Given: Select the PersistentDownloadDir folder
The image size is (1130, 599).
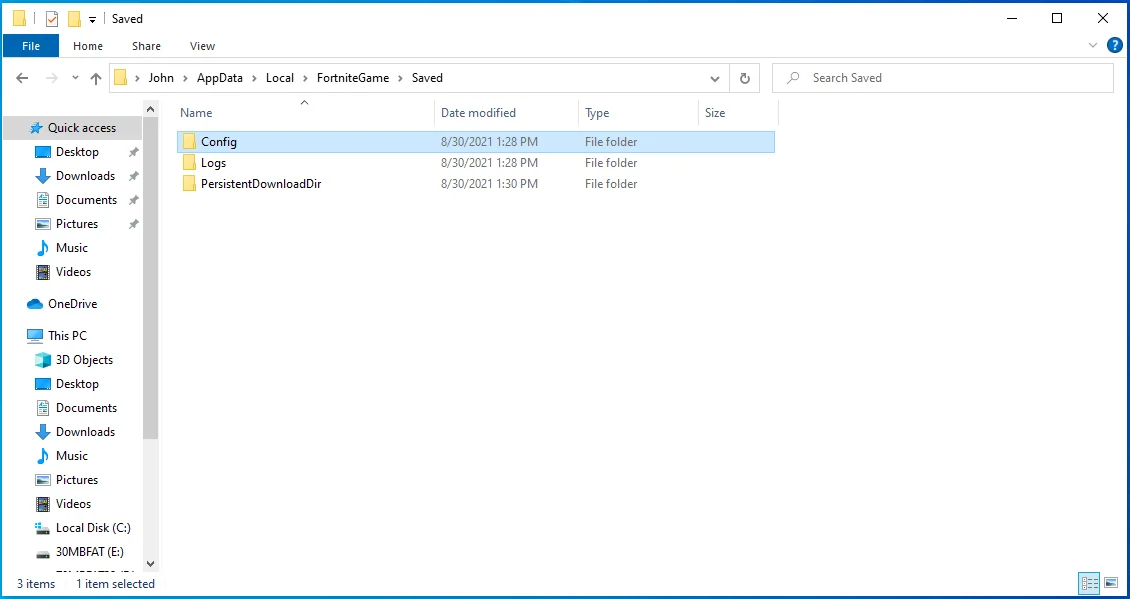Looking at the screenshot, I should (x=476, y=184).
